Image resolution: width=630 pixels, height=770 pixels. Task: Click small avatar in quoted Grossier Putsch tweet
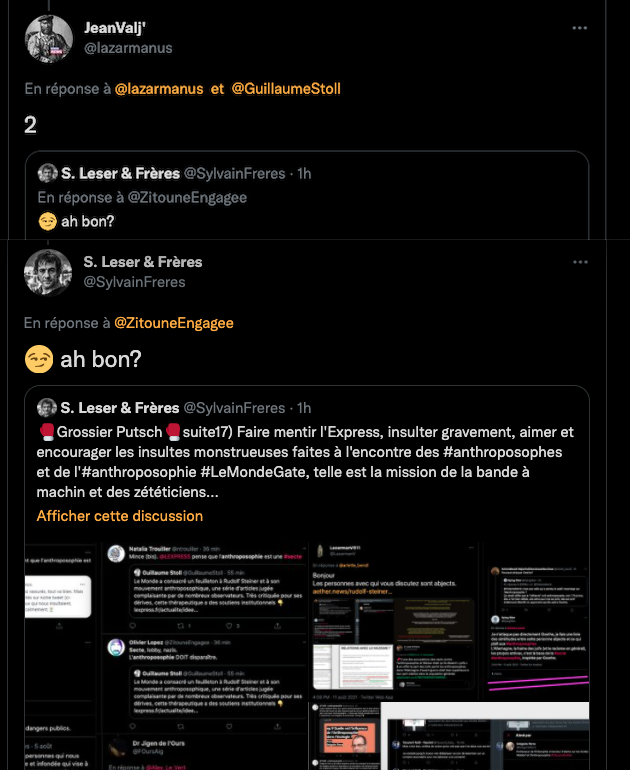46,408
